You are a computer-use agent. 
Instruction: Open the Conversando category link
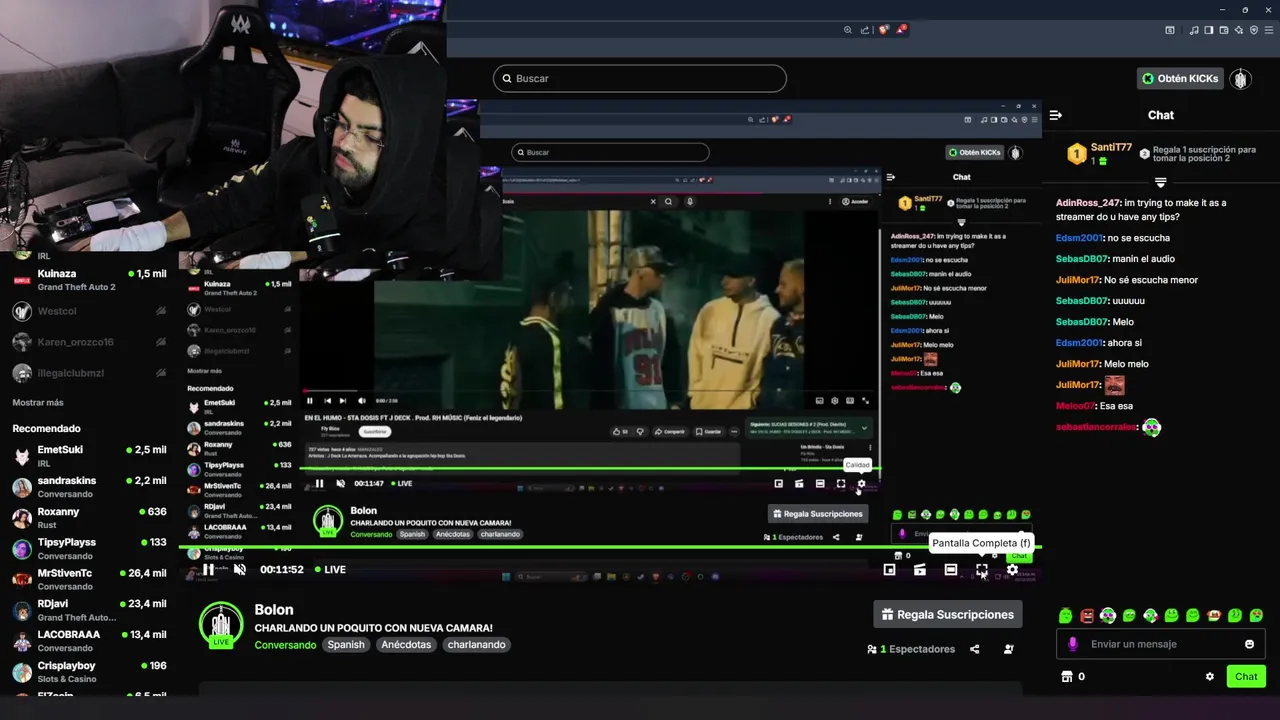pyautogui.click(x=285, y=645)
